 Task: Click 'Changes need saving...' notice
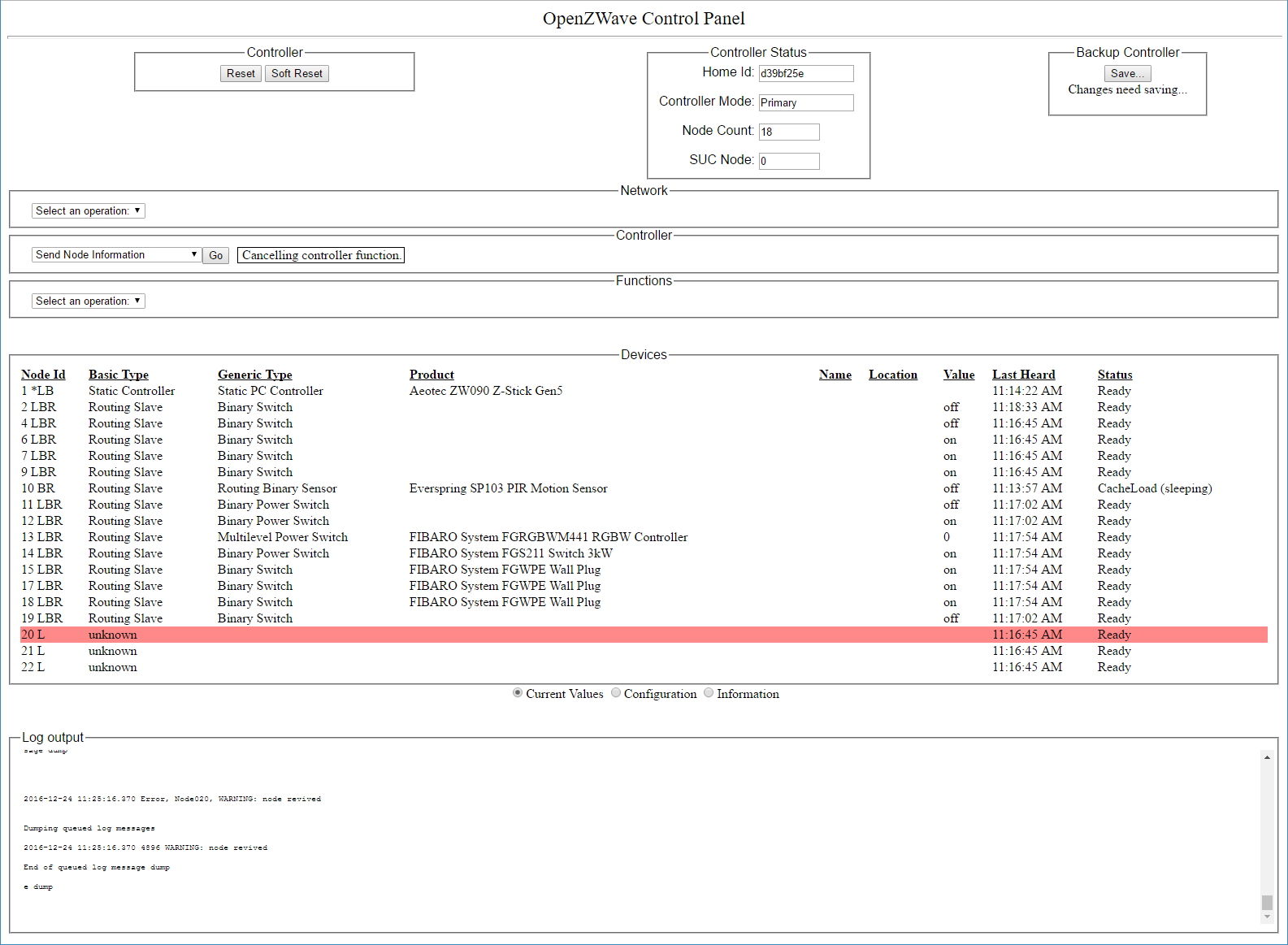coord(1127,89)
